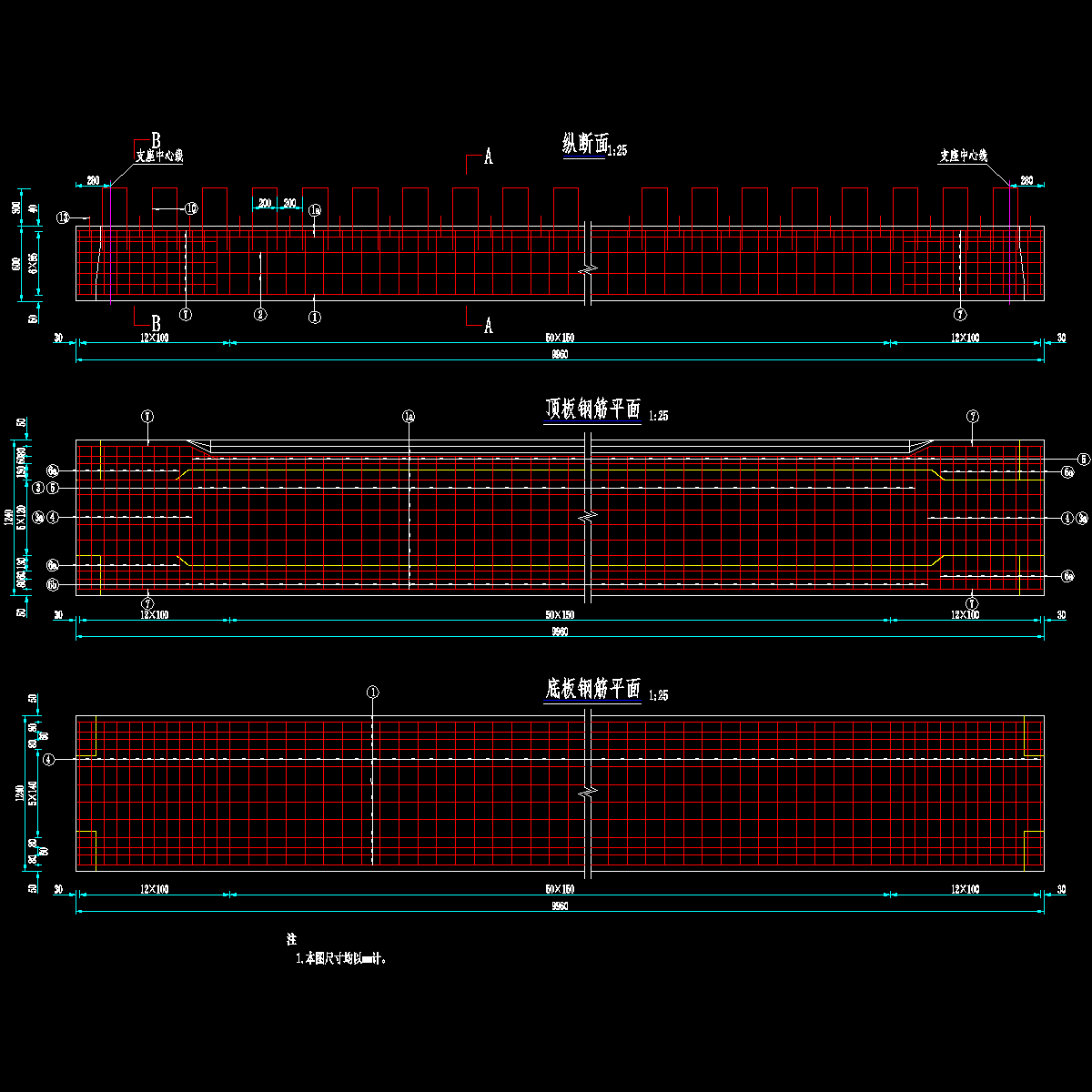The width and height of the screenshot is (1092, 1092).
Task: Select rebar callout bubble 10 in longitudinal section
Action: tap(191, 208)
